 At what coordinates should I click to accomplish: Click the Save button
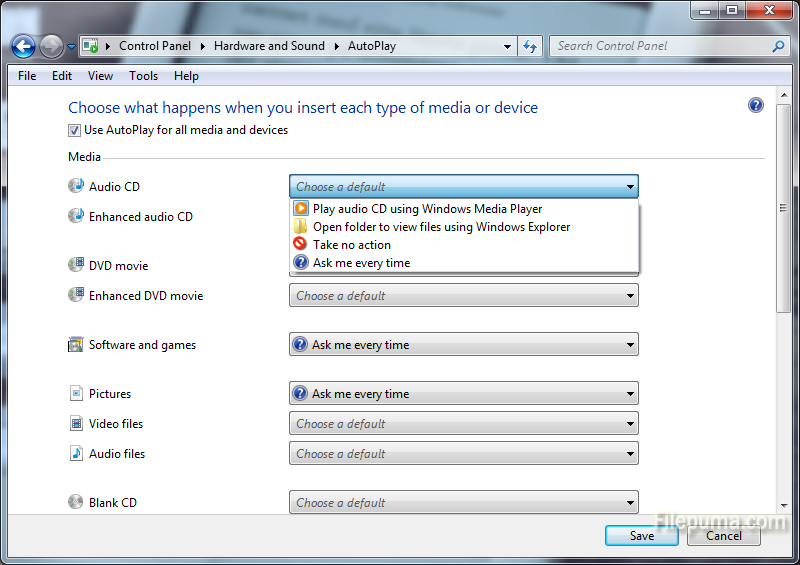pyautogui.click(x=641, y=536)
